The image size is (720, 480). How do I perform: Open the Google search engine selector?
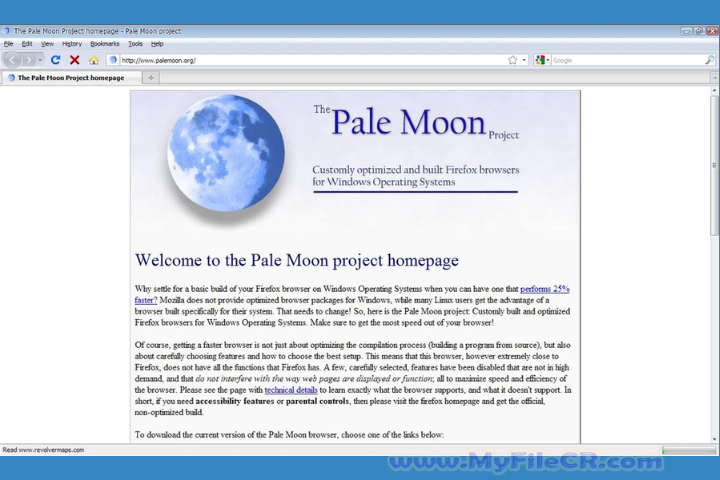click(542, 60)
